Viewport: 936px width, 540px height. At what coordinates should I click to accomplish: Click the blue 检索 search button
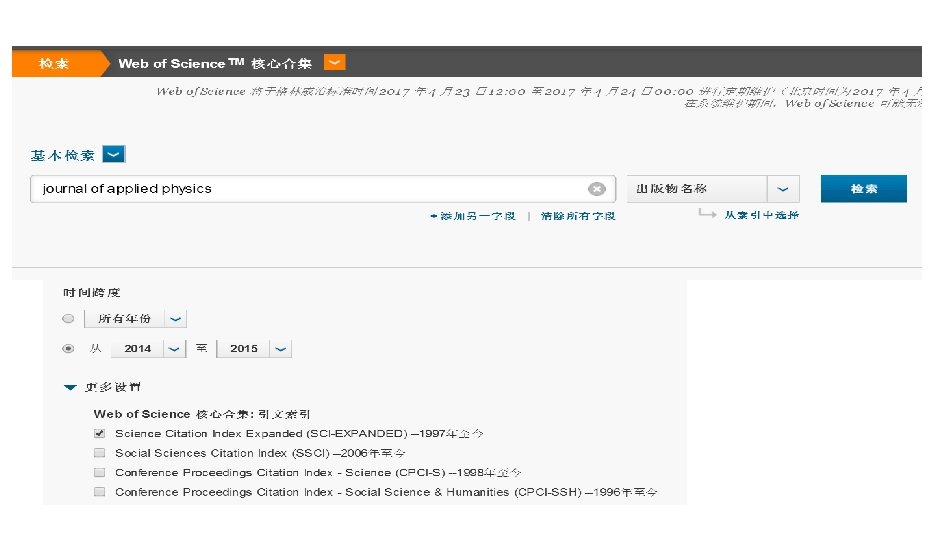click(x=863, y=189)
